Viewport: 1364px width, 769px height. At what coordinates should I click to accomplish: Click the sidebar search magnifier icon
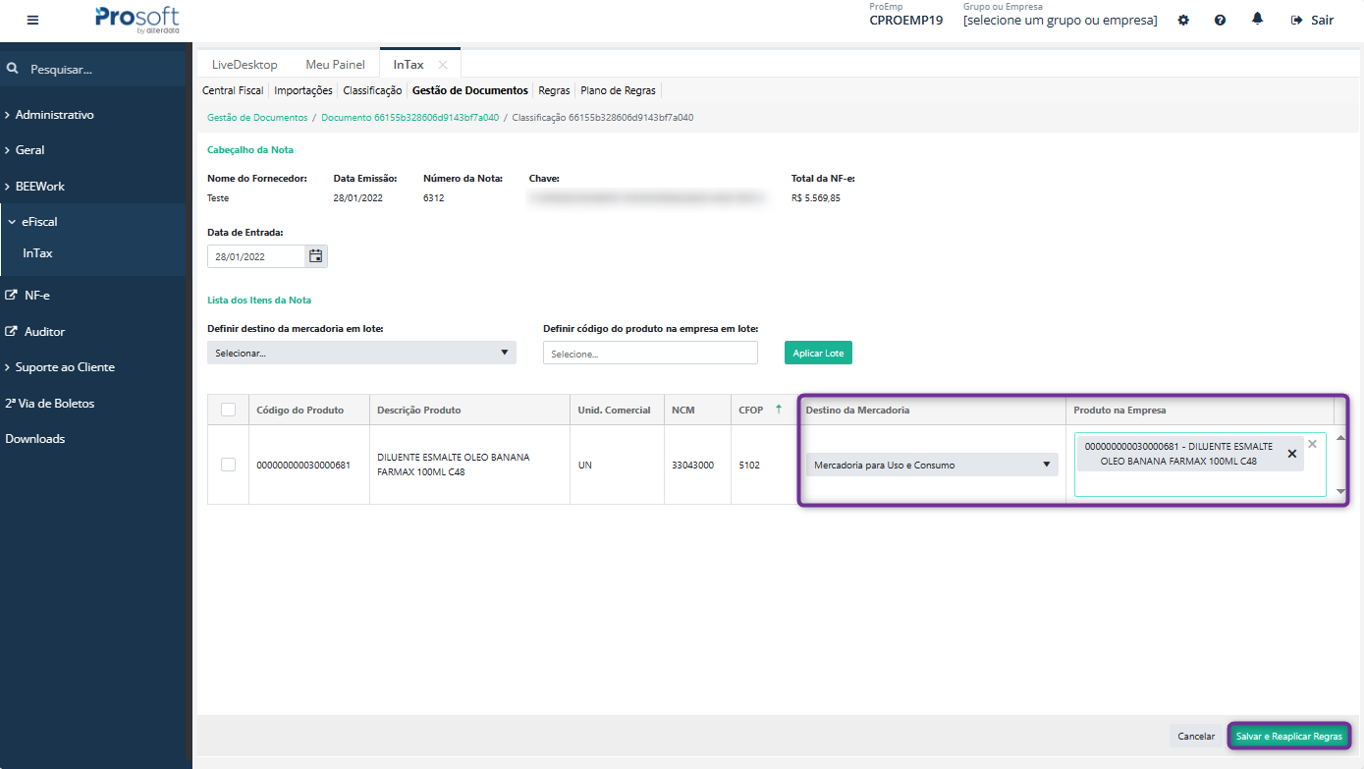point(13,69)
